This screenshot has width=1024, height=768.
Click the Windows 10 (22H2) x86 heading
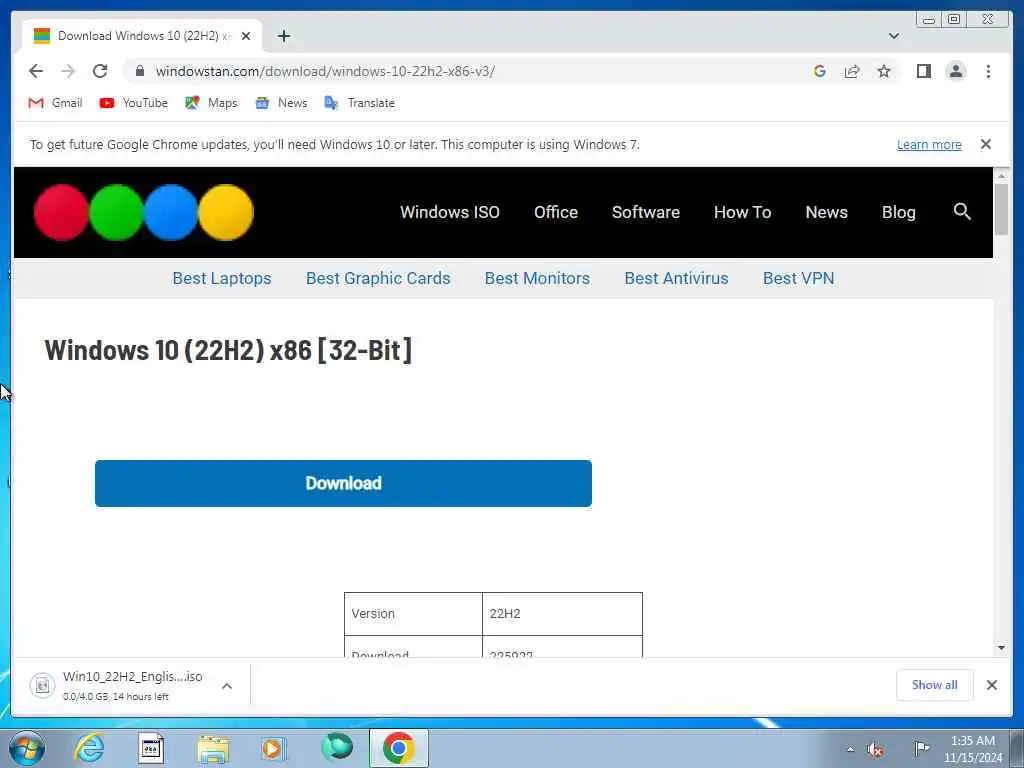[228, 350]
